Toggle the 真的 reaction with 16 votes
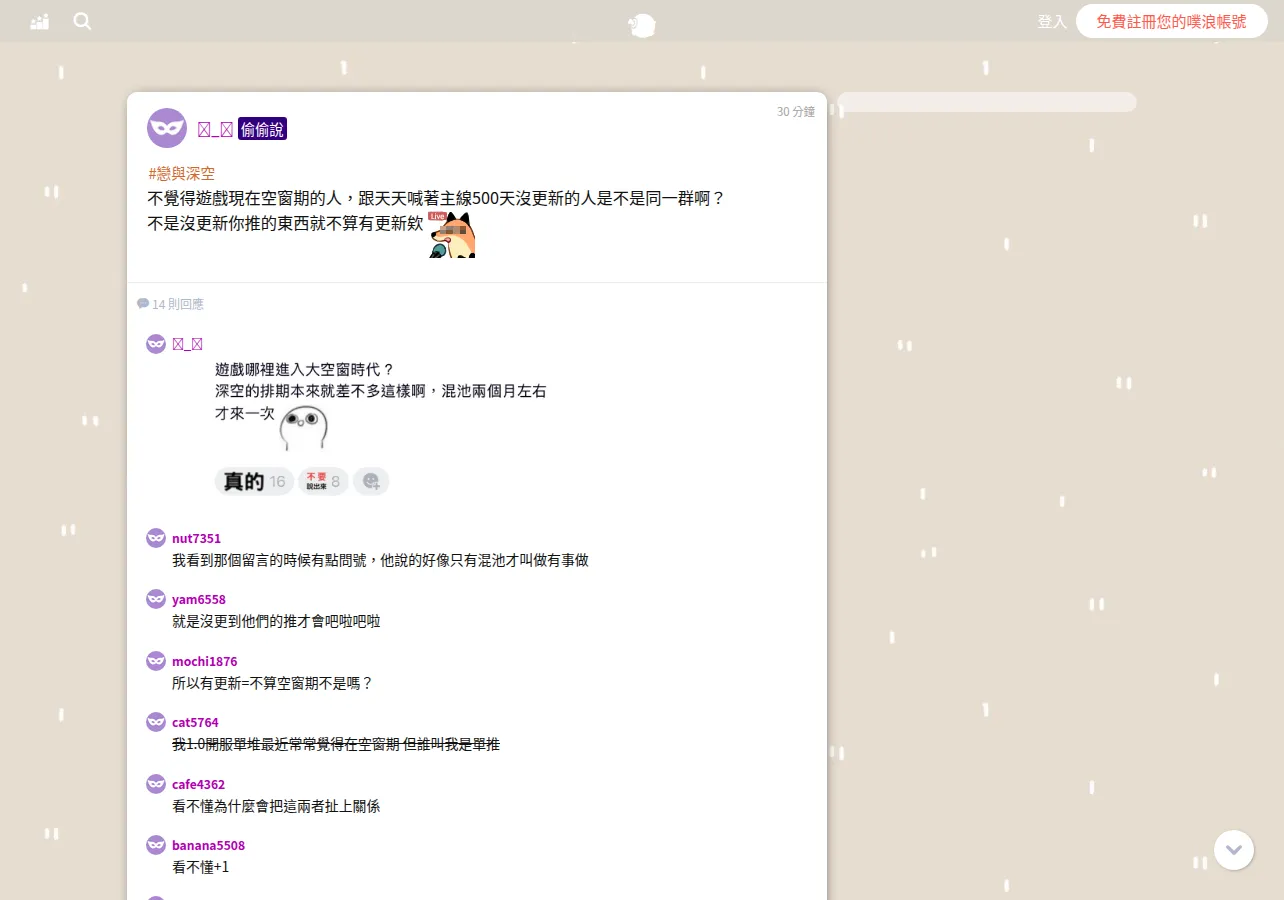Screen dimensions: 1284x900 tap(254, 481)
